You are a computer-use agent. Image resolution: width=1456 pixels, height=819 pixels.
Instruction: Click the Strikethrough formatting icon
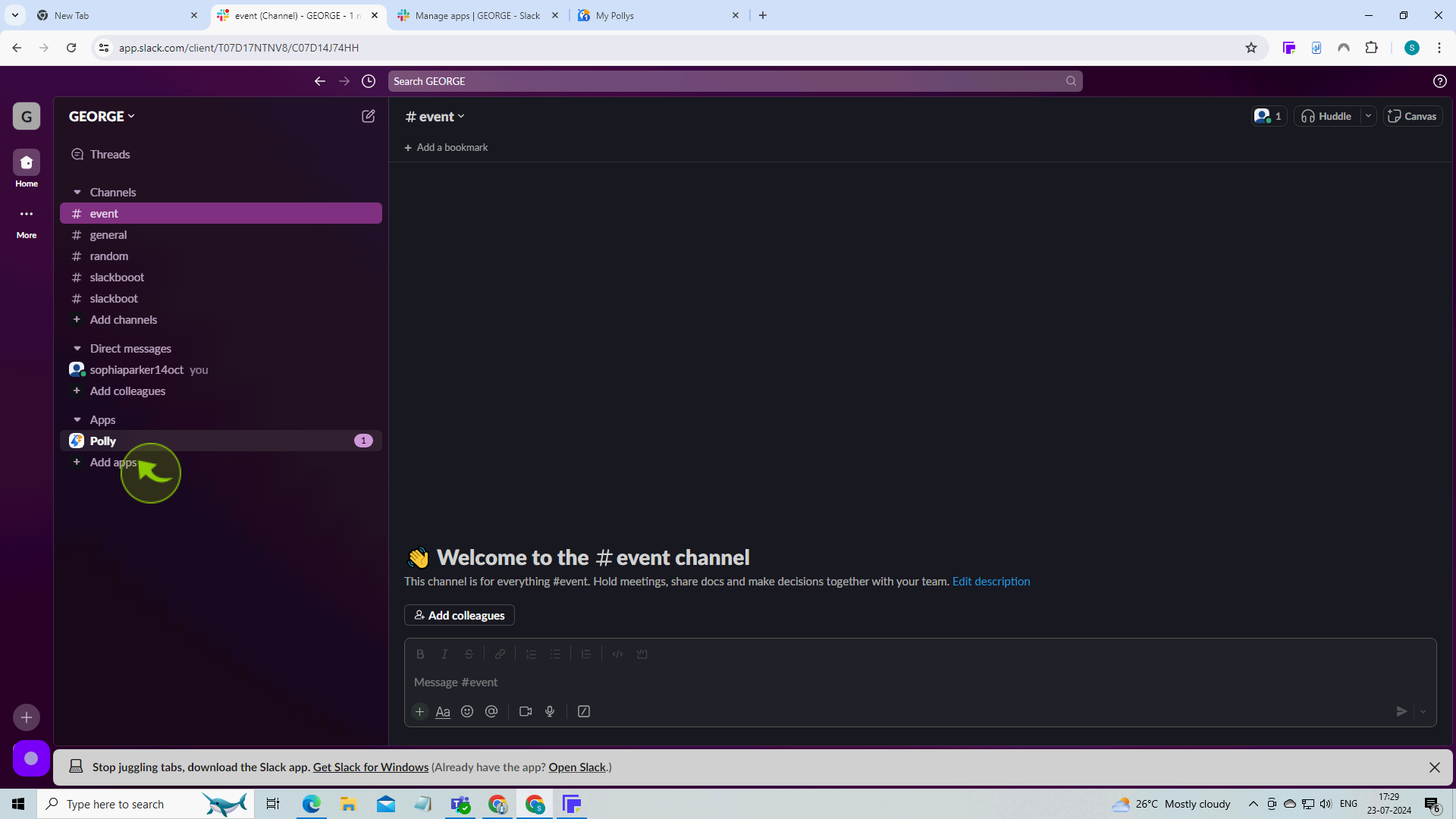point(469,654)
